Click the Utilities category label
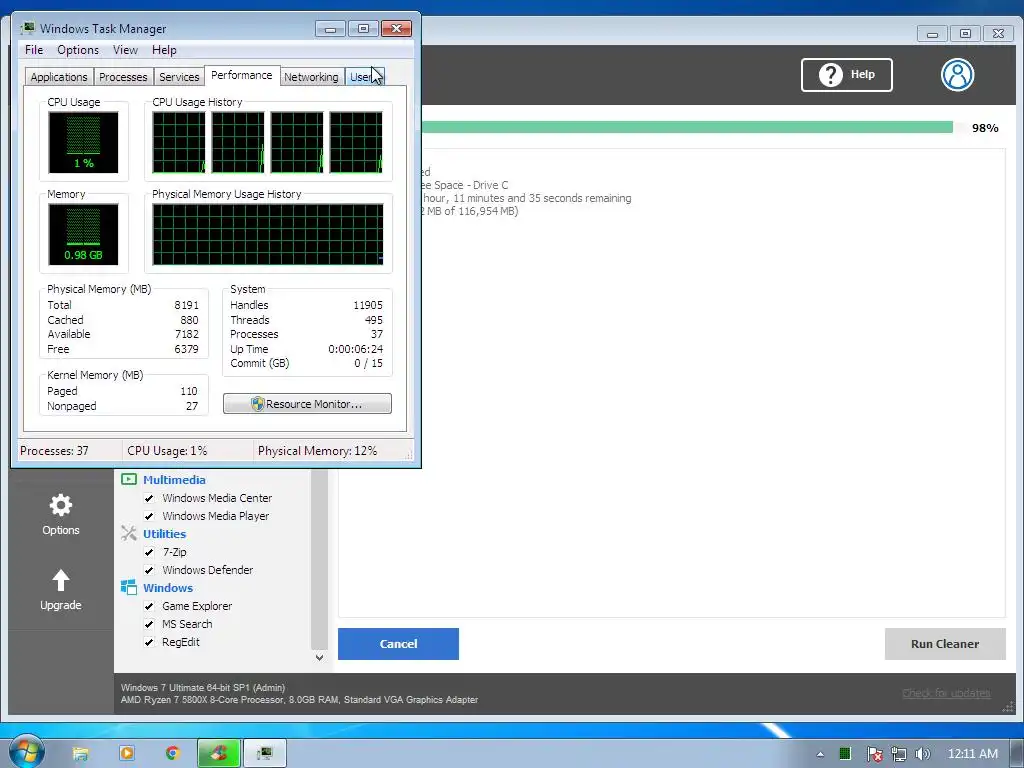The height and width of the screenshot is (768, 1024). pos(165,534)
